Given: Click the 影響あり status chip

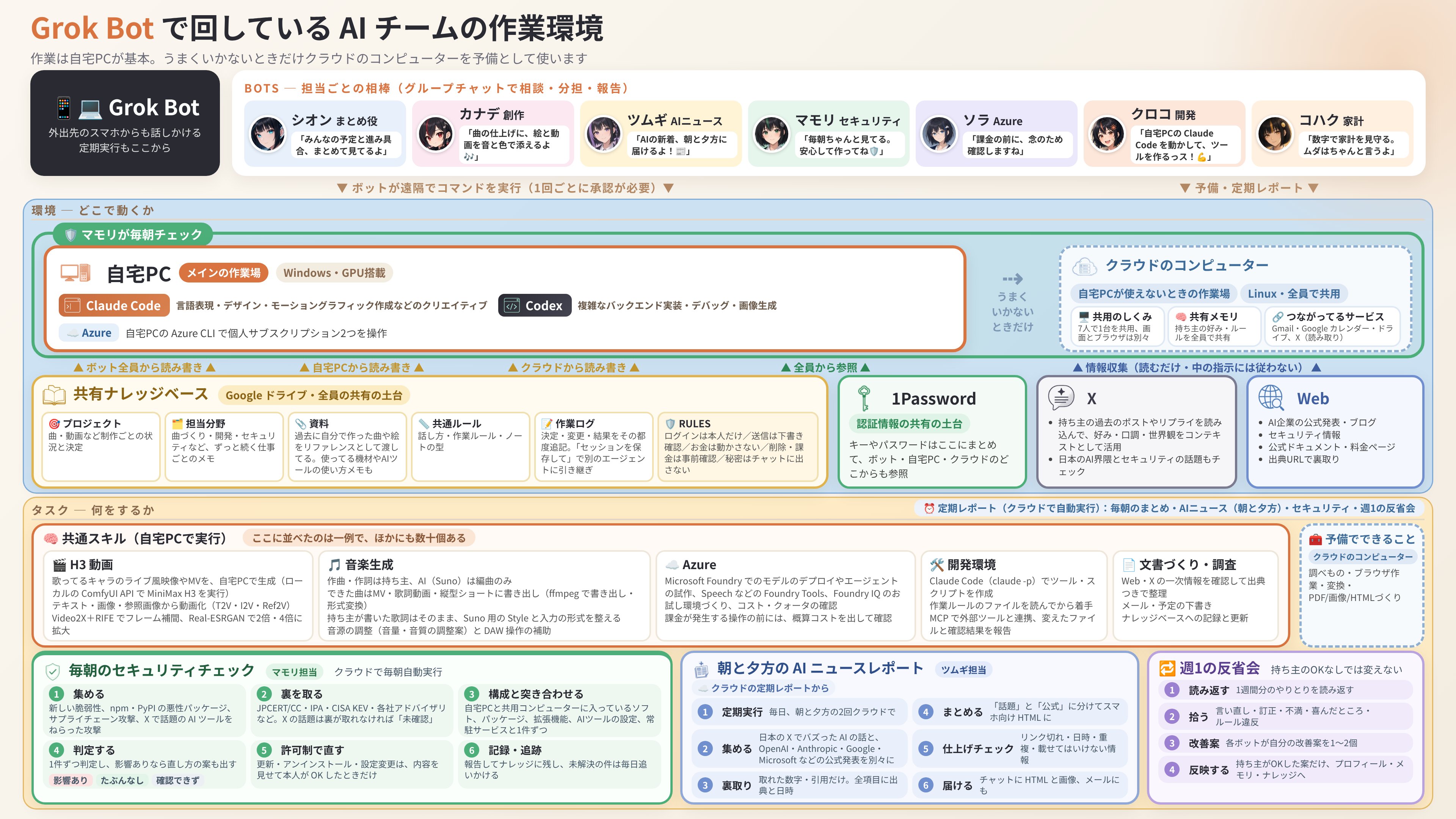Looking at the screenshot, I should coord(71,781).
